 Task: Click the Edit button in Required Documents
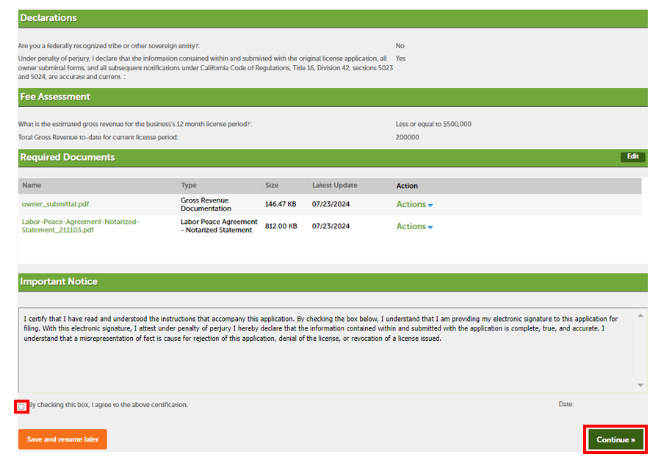pos(632,157)
